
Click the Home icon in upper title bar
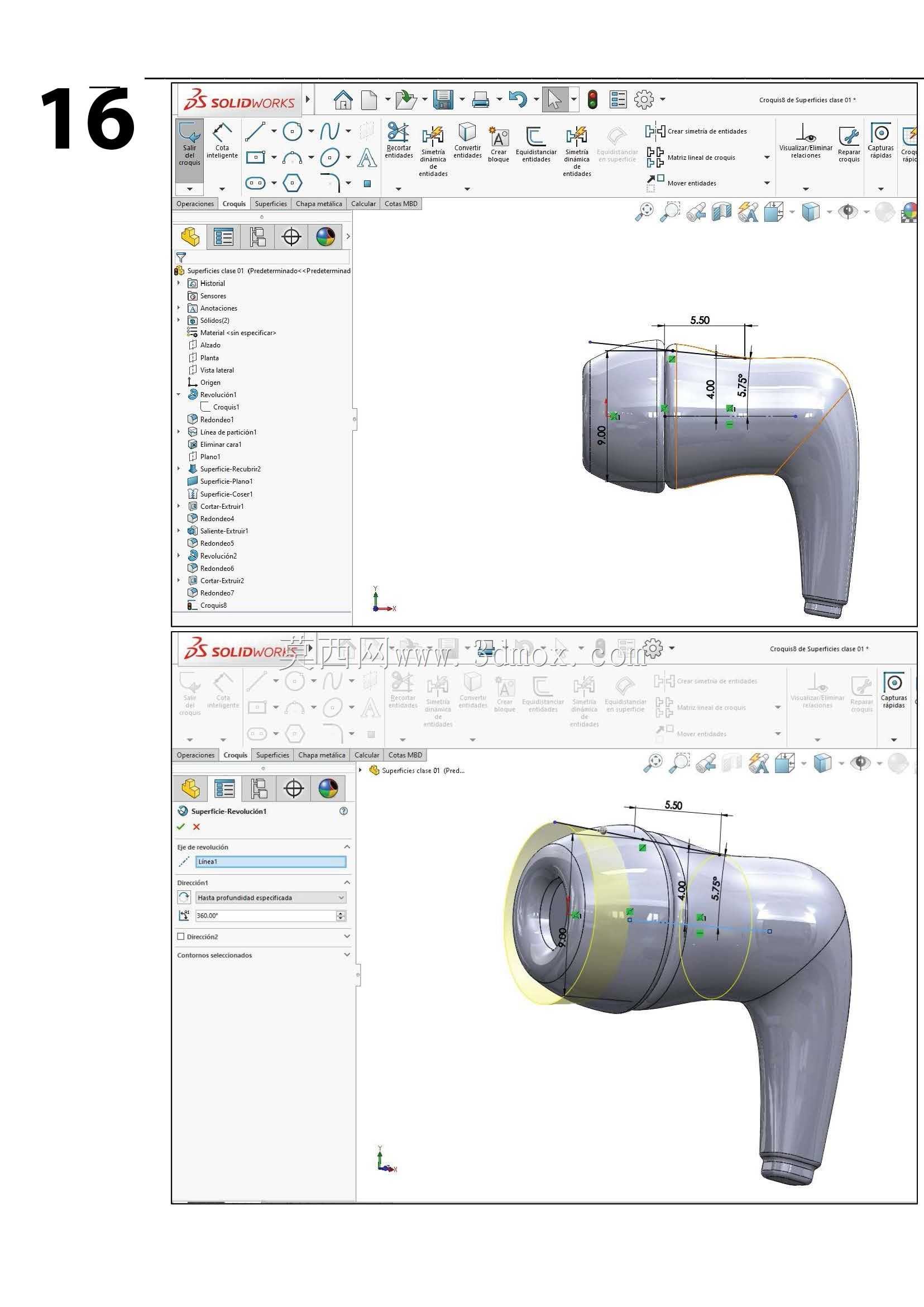point(342,99)
